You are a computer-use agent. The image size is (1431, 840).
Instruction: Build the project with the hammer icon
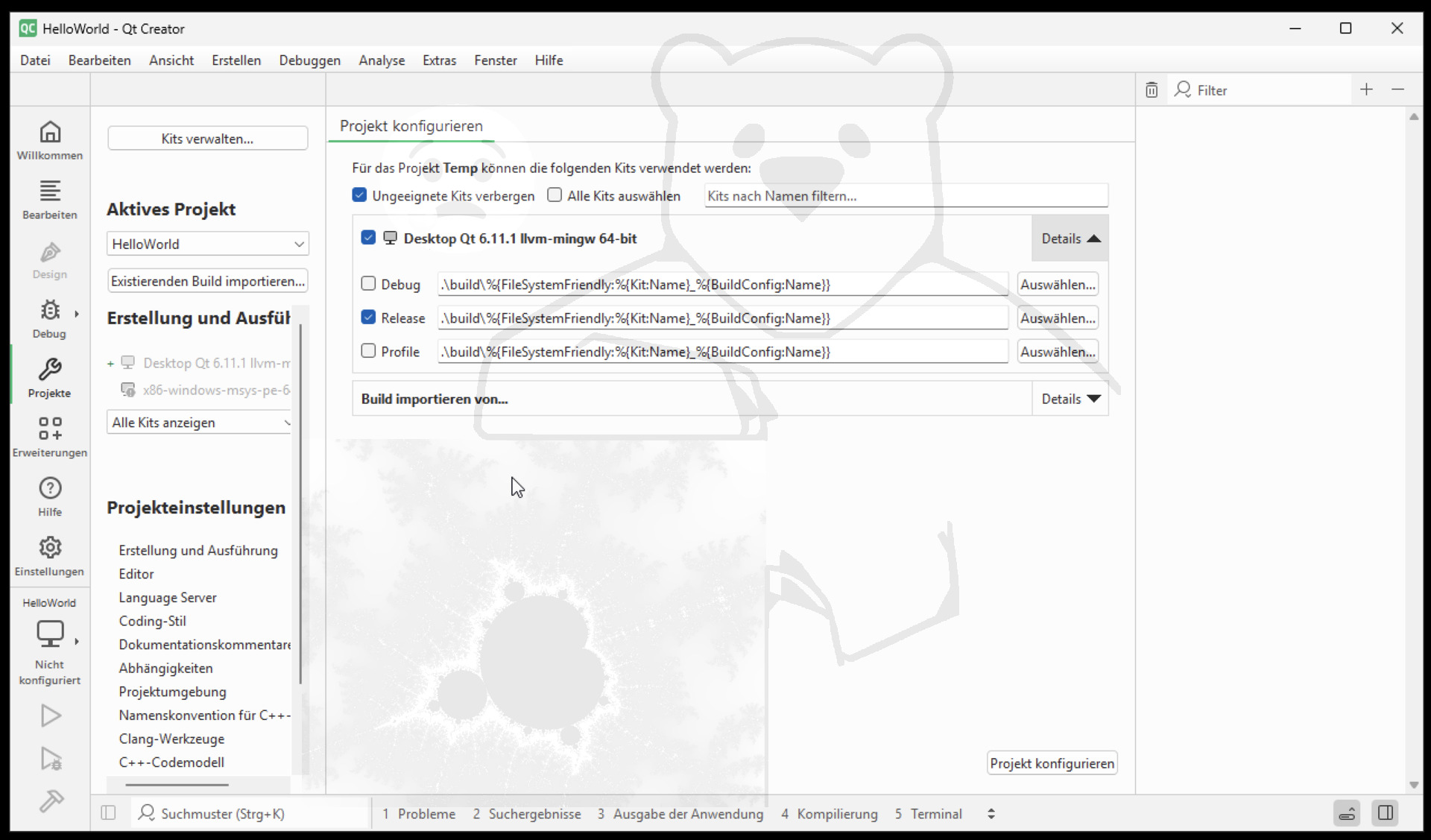click(x=50, y=801)
